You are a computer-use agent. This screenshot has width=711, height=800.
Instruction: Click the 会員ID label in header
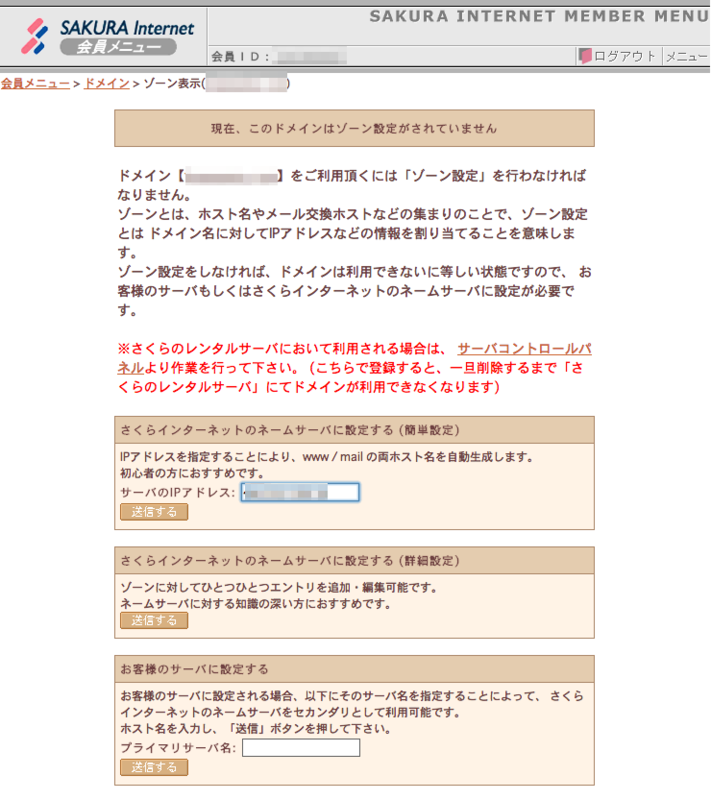240,56
